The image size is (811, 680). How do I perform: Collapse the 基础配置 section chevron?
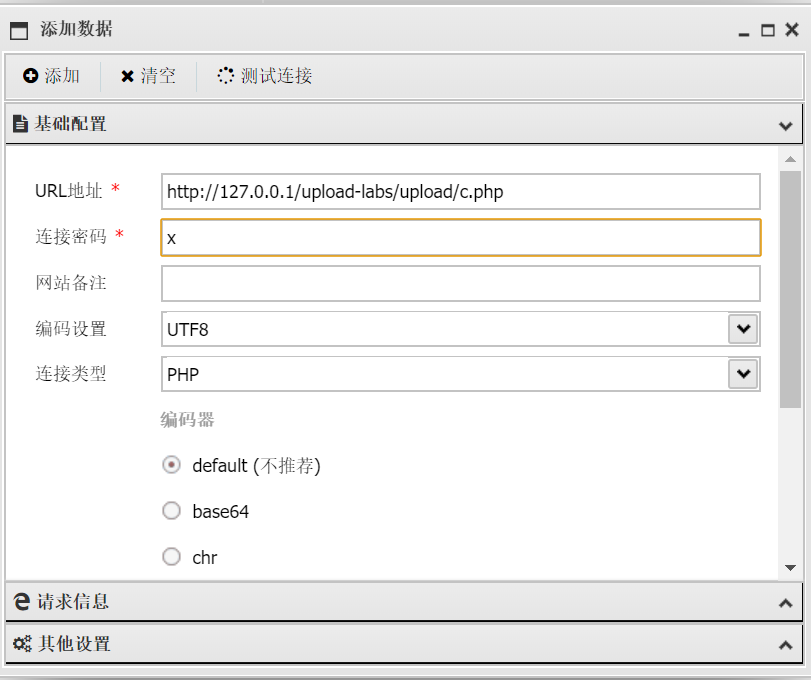(x=786, y=126)
